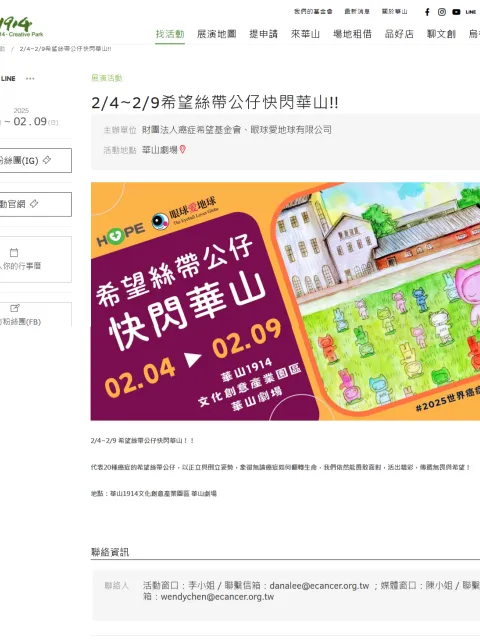Open the 我們的基金會 top link
Viewport: 480px width, 640px height.
(313, 11)
